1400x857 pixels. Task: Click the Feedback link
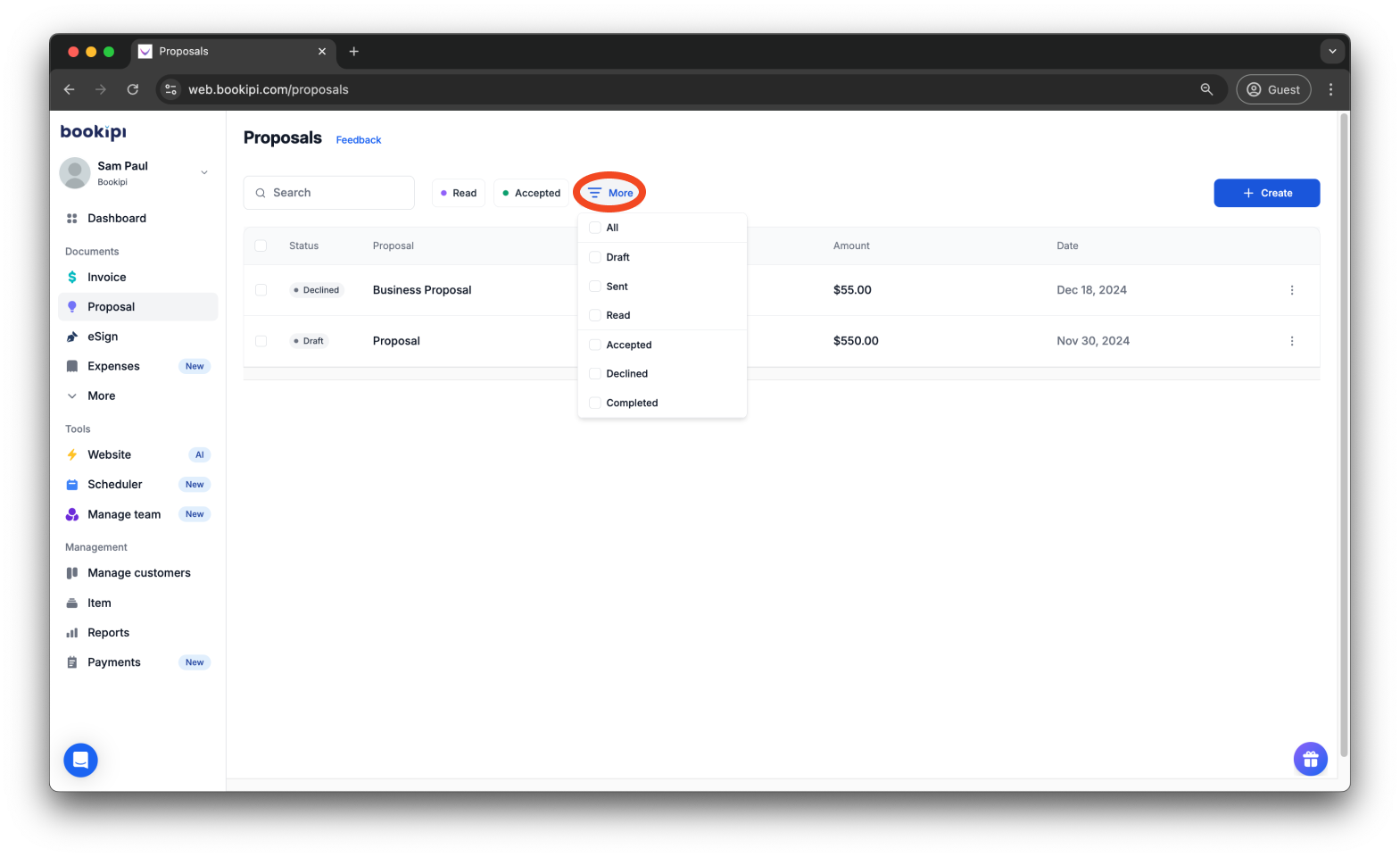point(359,140)
